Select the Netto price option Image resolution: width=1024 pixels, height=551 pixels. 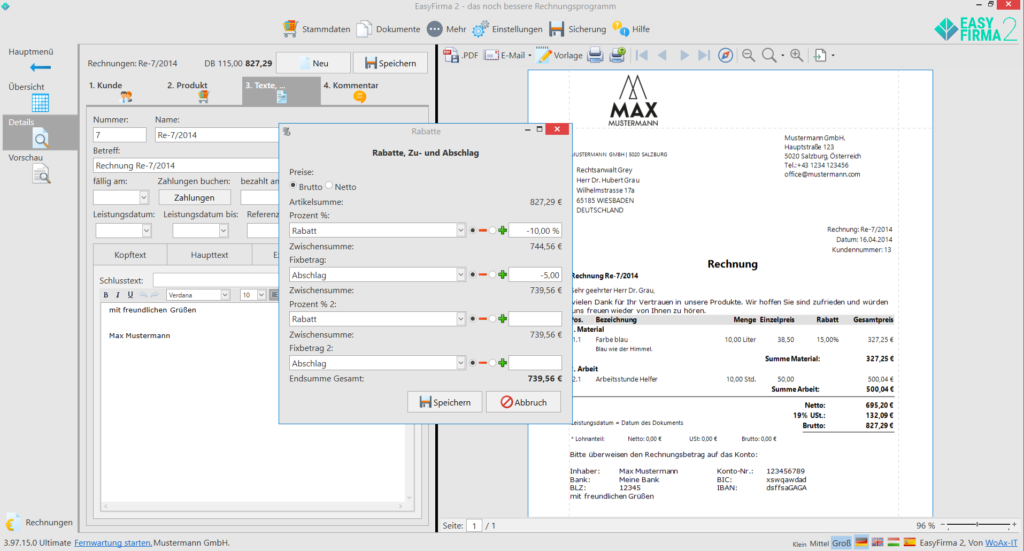click(x=329, y=186)
